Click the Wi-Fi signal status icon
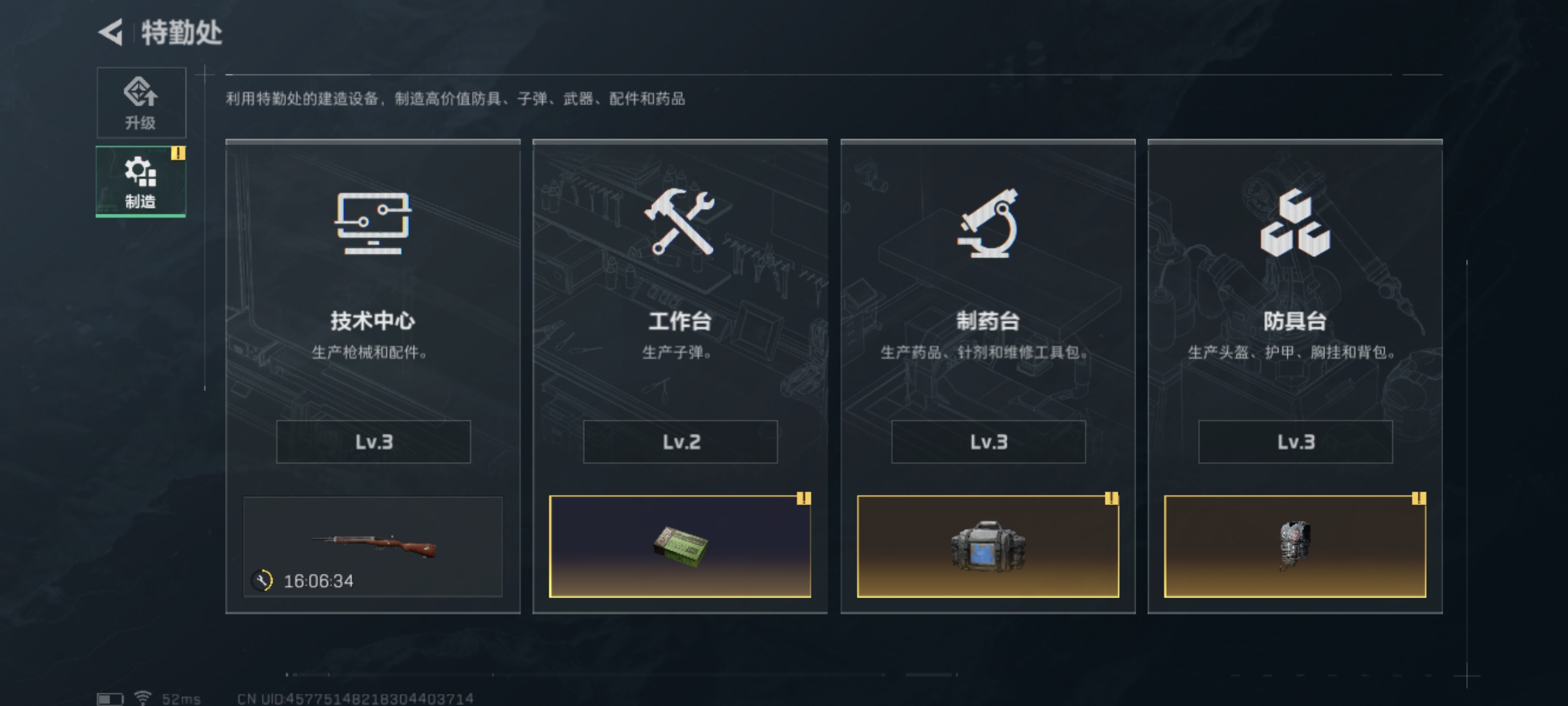This screenshot has height=706, width=1568. 142,698
